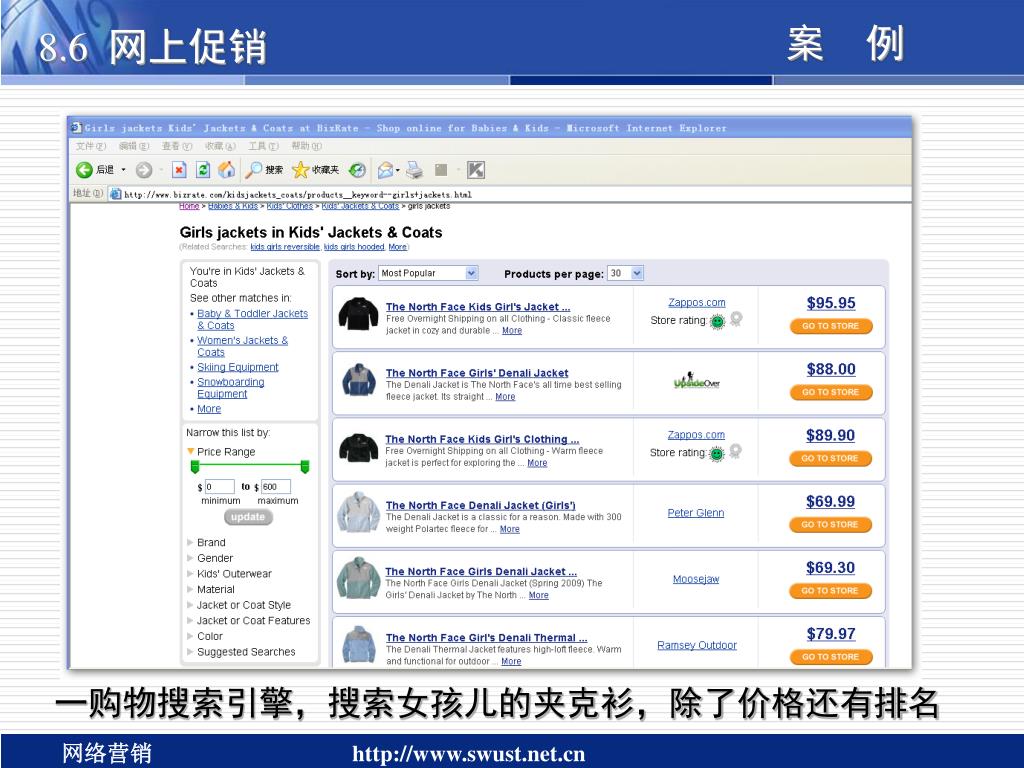Open Peter Glenn store link
Screen dimensions: 1024x768
696,513
